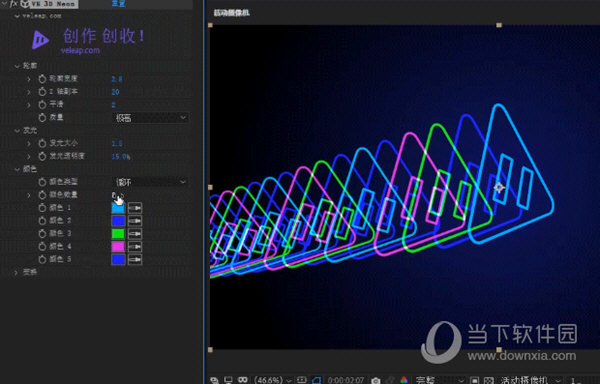Click the stopwatch icon beside 颜色 2
The image size is (600, 384).
pos(42,221)
